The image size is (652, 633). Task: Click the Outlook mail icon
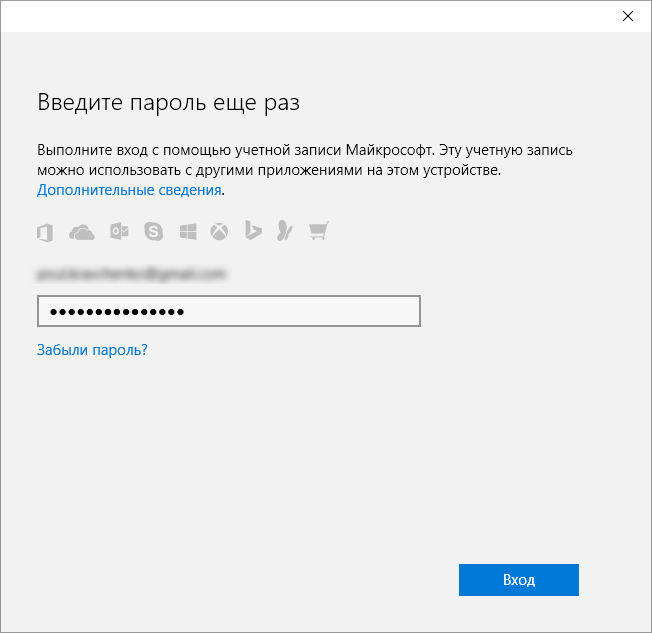pos(119,232)
